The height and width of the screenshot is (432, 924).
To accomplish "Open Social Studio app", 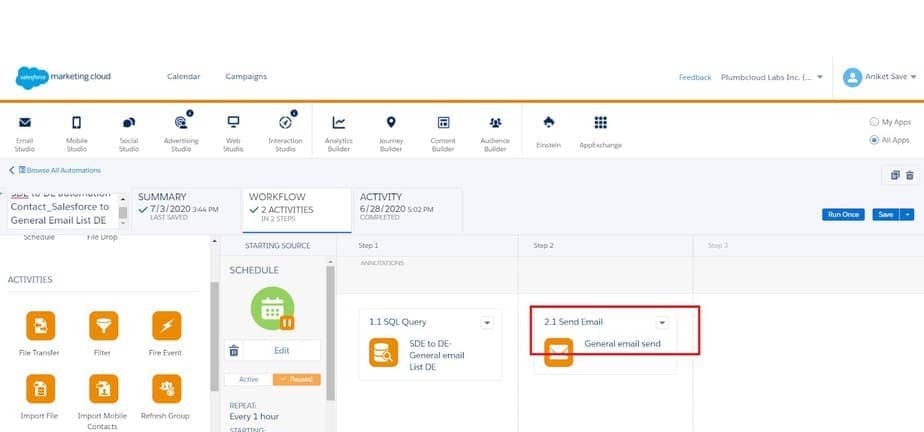I will [x=128, y=132].
